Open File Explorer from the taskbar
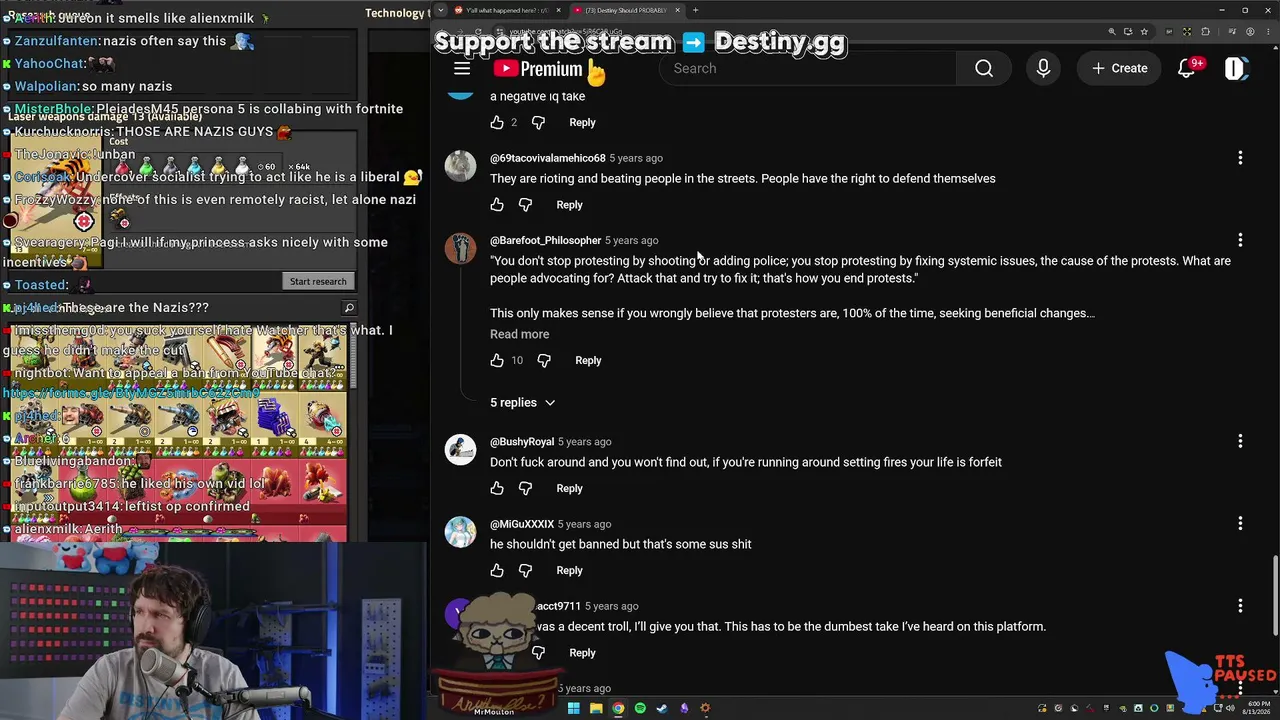The image size is (1280, 720). [596, 708]
